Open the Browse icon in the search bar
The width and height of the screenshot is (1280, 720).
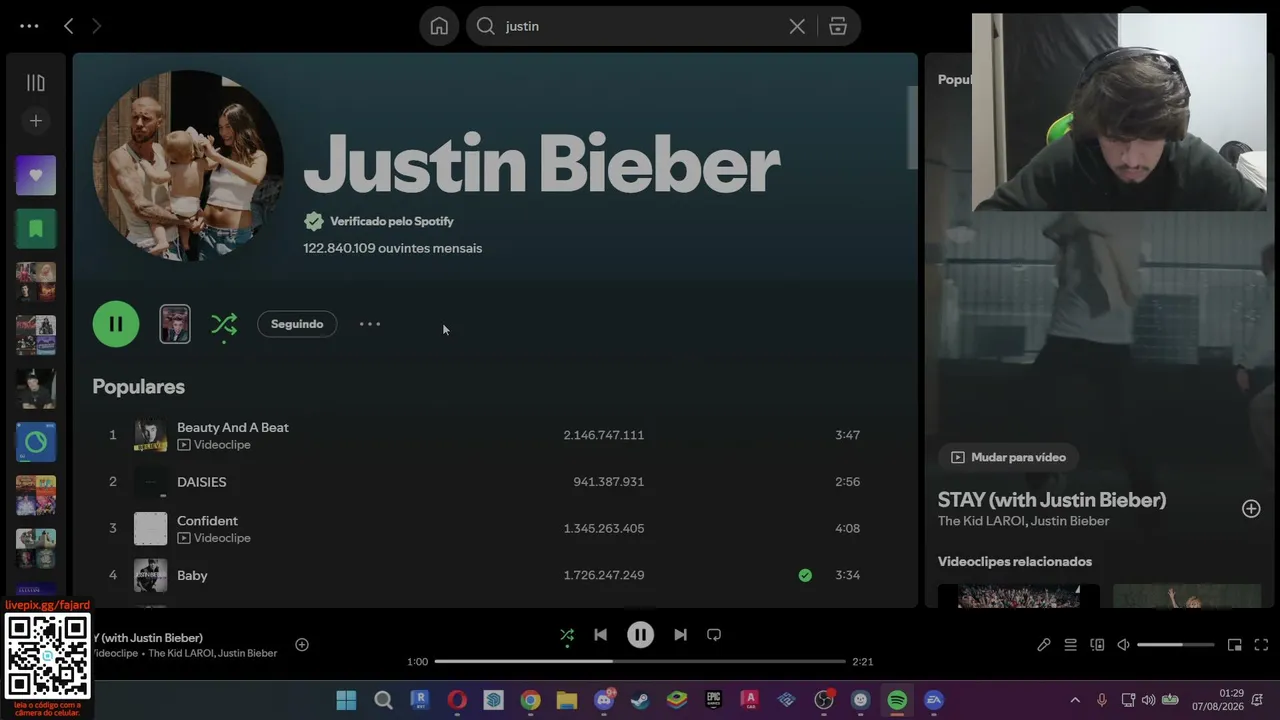[x=838, y=27]
